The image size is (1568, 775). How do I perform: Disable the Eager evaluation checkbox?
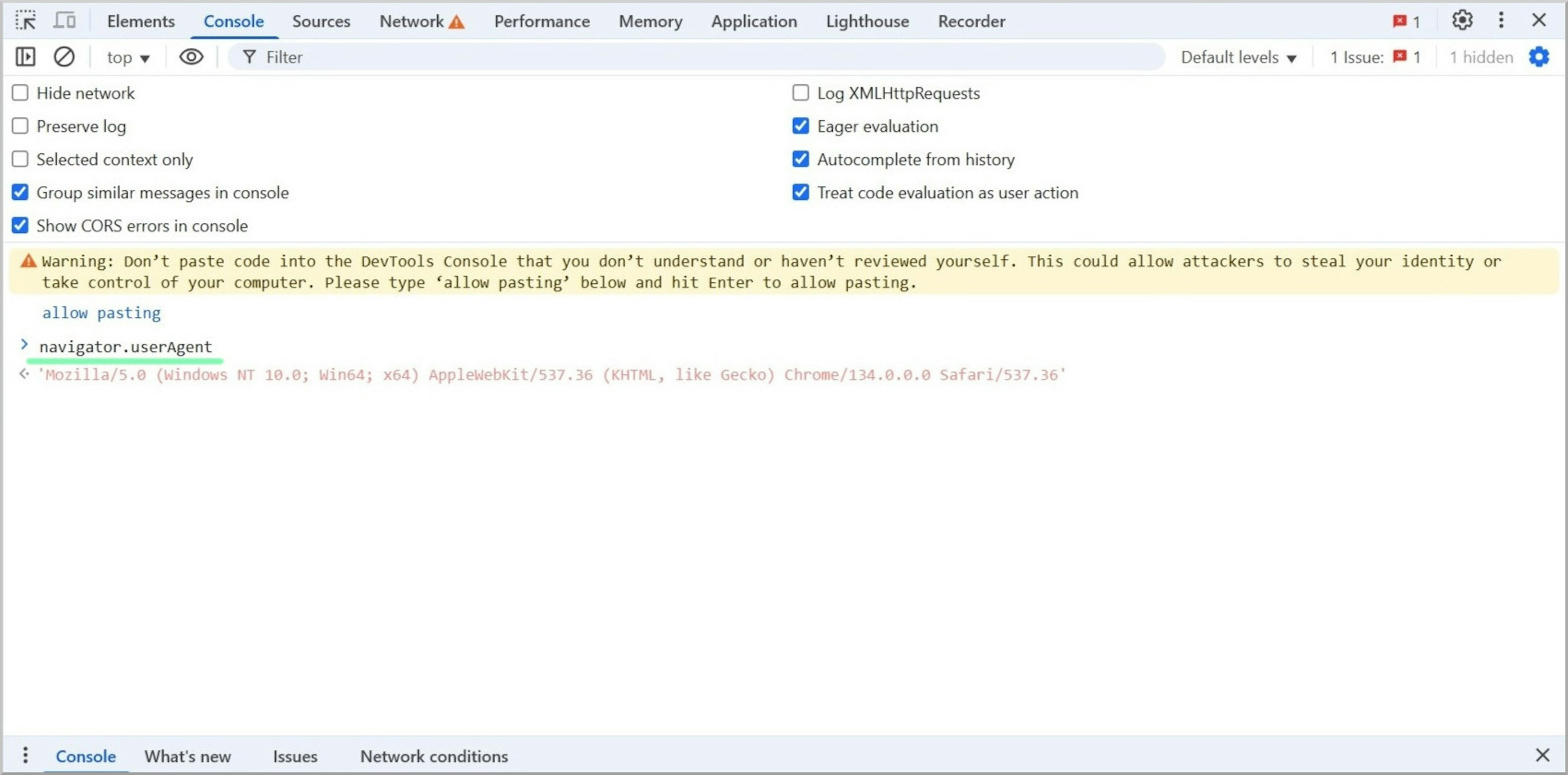pyautogui.click(x=800, y=126)
